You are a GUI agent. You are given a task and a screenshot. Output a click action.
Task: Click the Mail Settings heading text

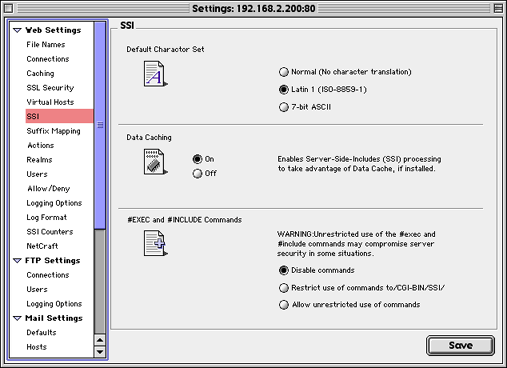pos(54,318)
